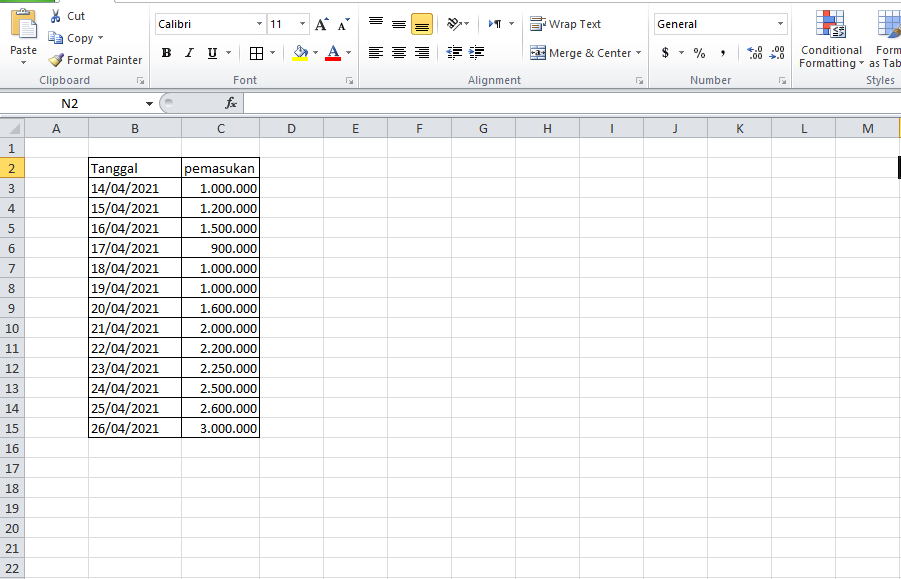The image size is (901, 579).
Task: Click the Increase Decimal icon
Action: 754,53
